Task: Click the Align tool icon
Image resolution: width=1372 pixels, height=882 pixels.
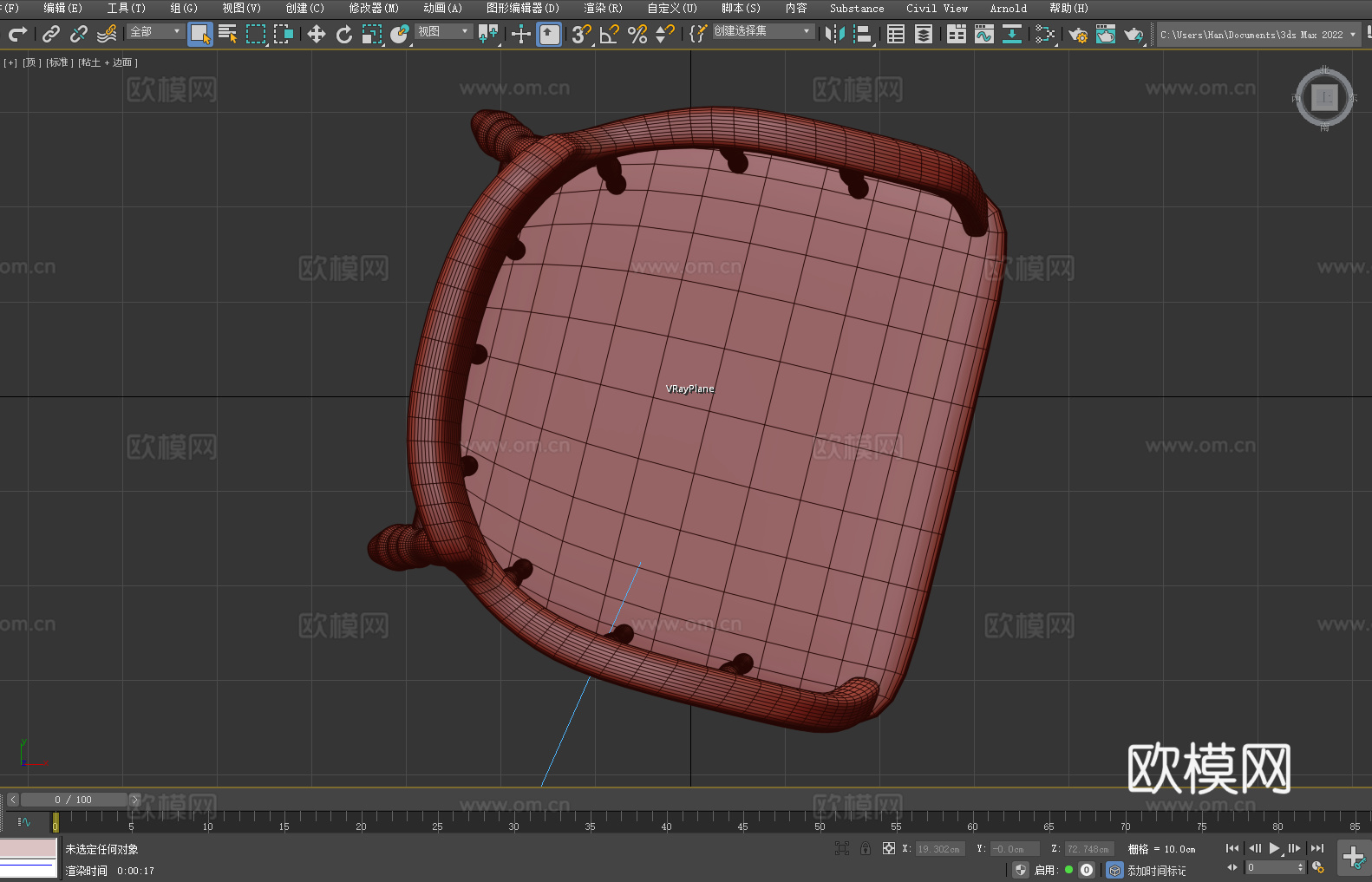Action: point(863,34)
